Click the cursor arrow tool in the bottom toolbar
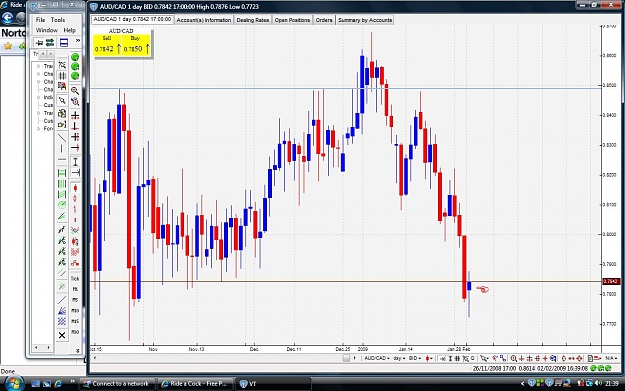Screen dimensions: 625x391 point(483,358)
